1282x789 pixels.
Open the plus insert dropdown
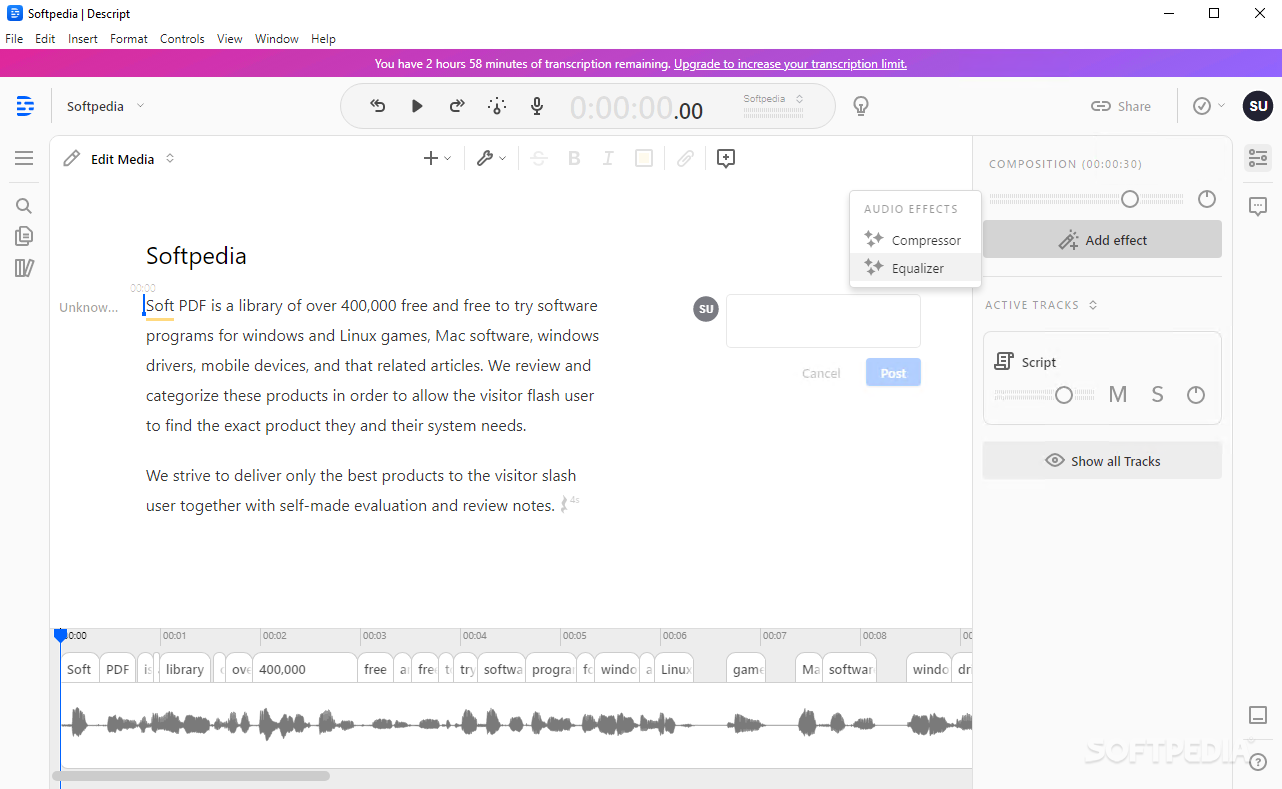pyautogui.click(x=438, y=158)
